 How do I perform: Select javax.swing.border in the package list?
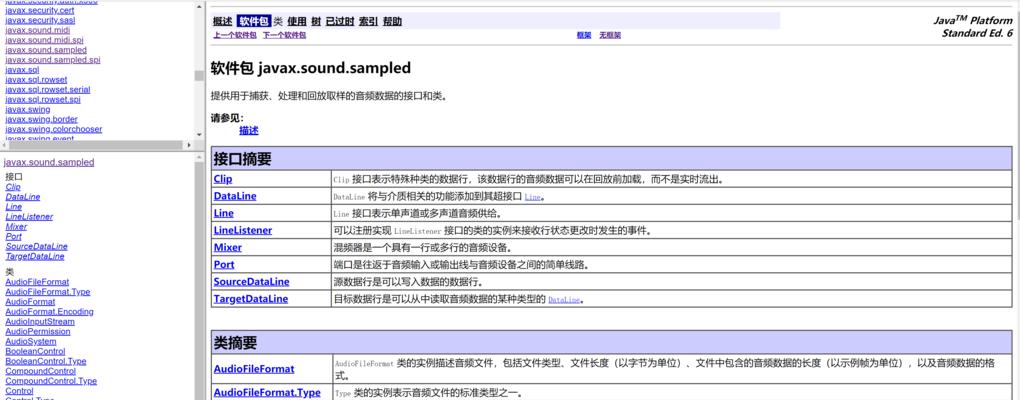(41, 119)
